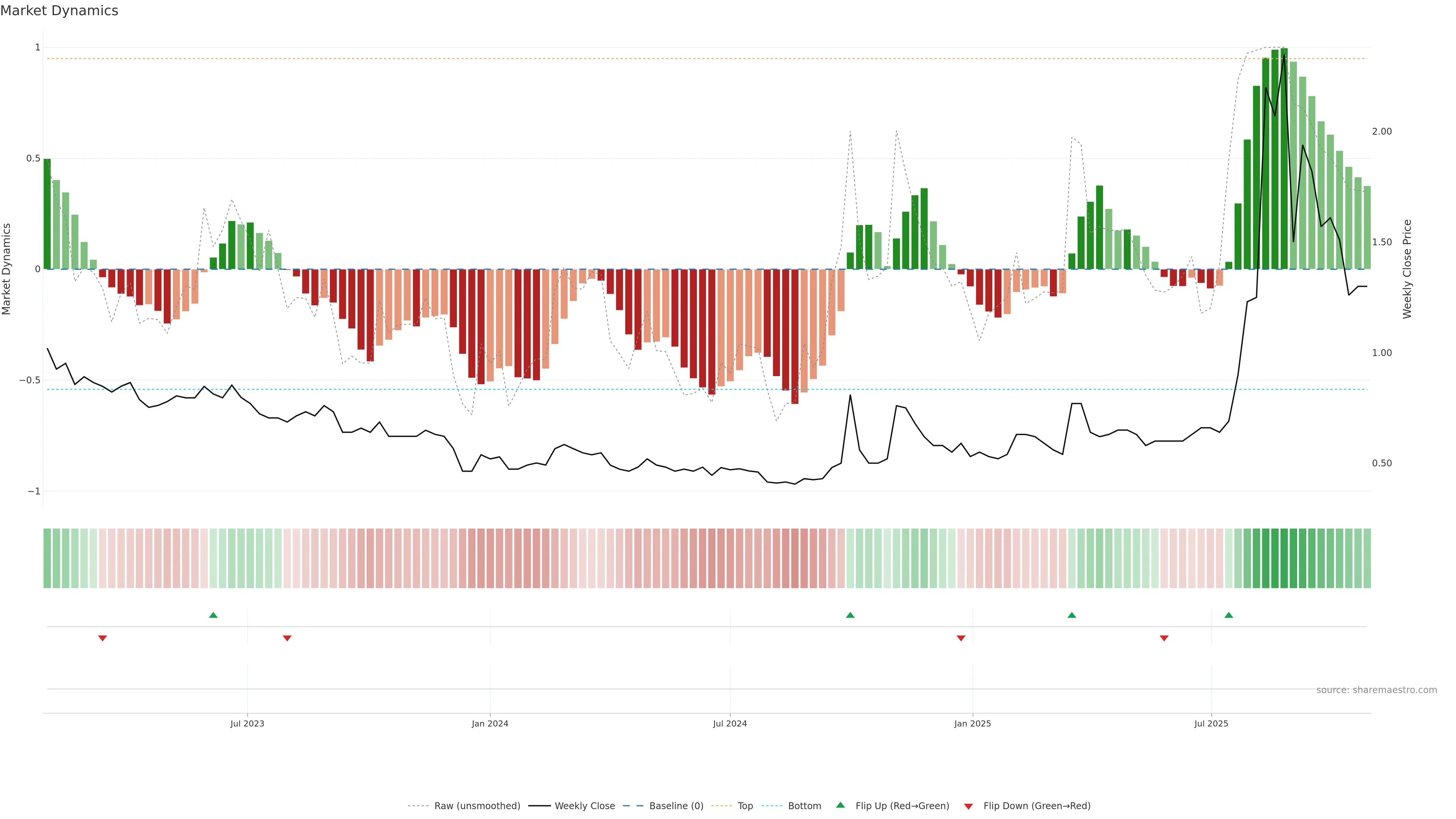Image resolution: width=1456 pixels, height=819 pixels.
Task: Click the green flip-up triangle near Oct 2024
Action: coord(850,615)
